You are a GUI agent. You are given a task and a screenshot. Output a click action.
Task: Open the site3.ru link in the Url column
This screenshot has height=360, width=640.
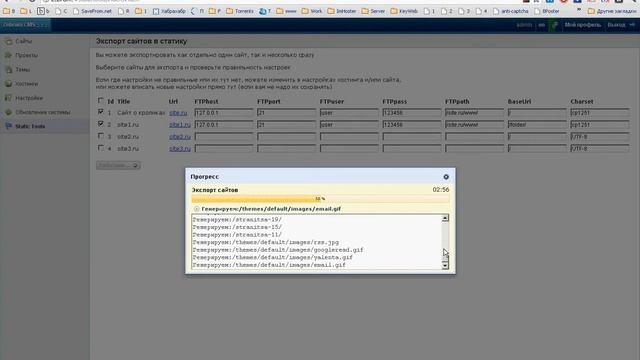click(x=180, y=149)
